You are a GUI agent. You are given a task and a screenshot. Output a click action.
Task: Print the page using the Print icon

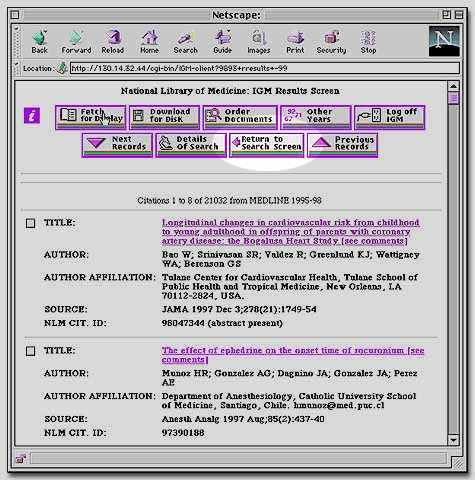click(295, 42)
